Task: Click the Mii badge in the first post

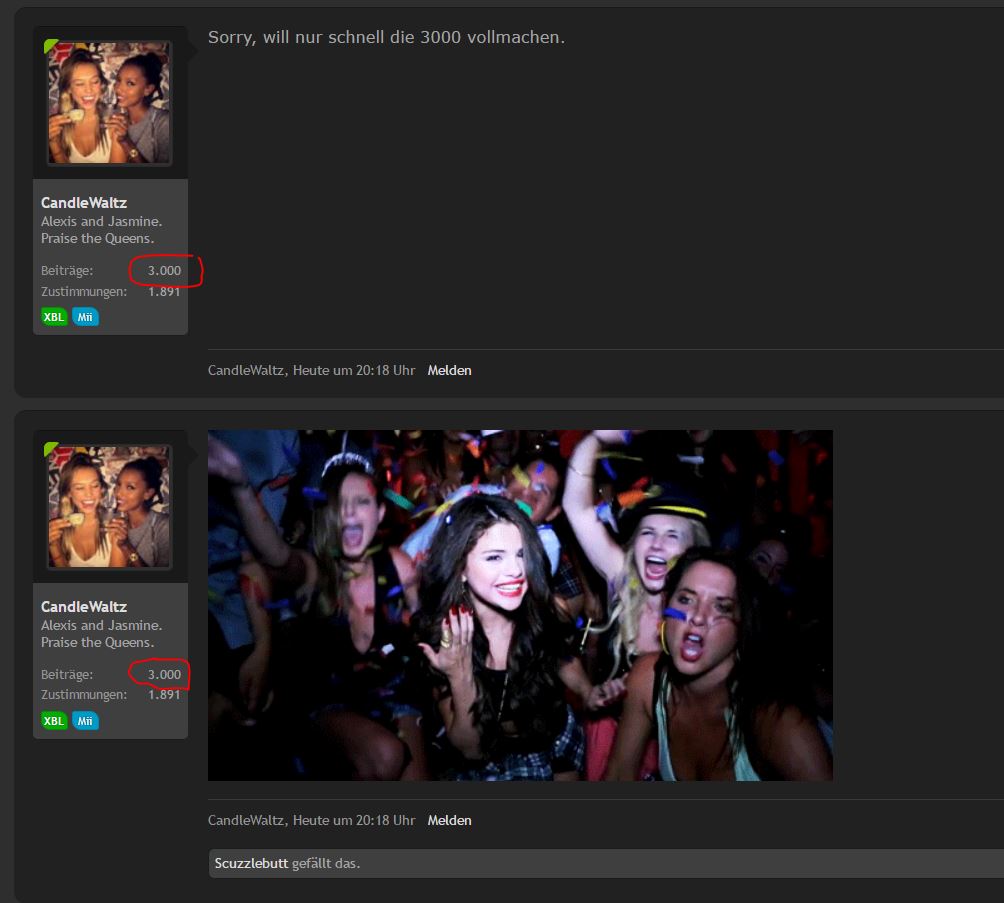Action: click(x=85, y=317)
